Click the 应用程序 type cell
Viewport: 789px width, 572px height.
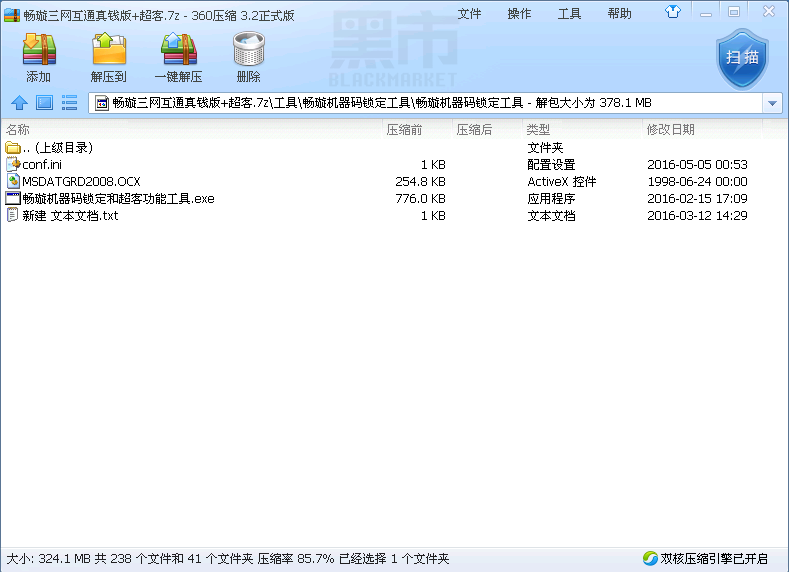[551, 199]
